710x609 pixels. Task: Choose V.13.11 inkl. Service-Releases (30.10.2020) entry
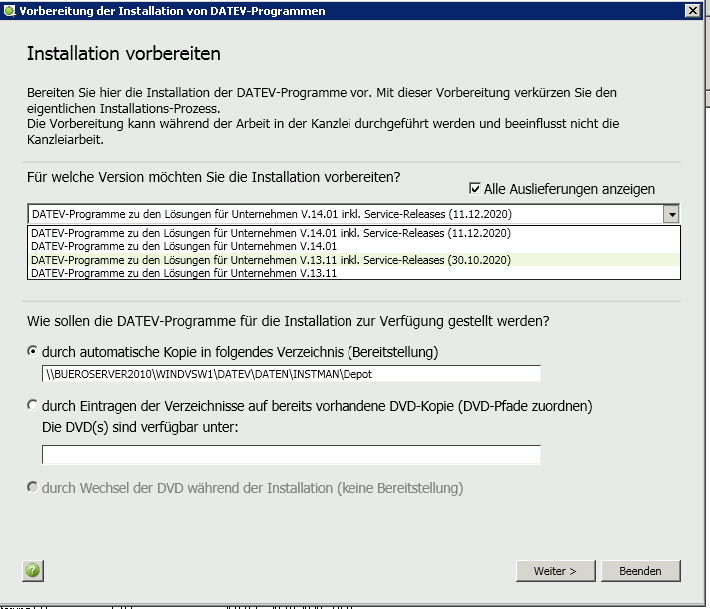[354, 260]
